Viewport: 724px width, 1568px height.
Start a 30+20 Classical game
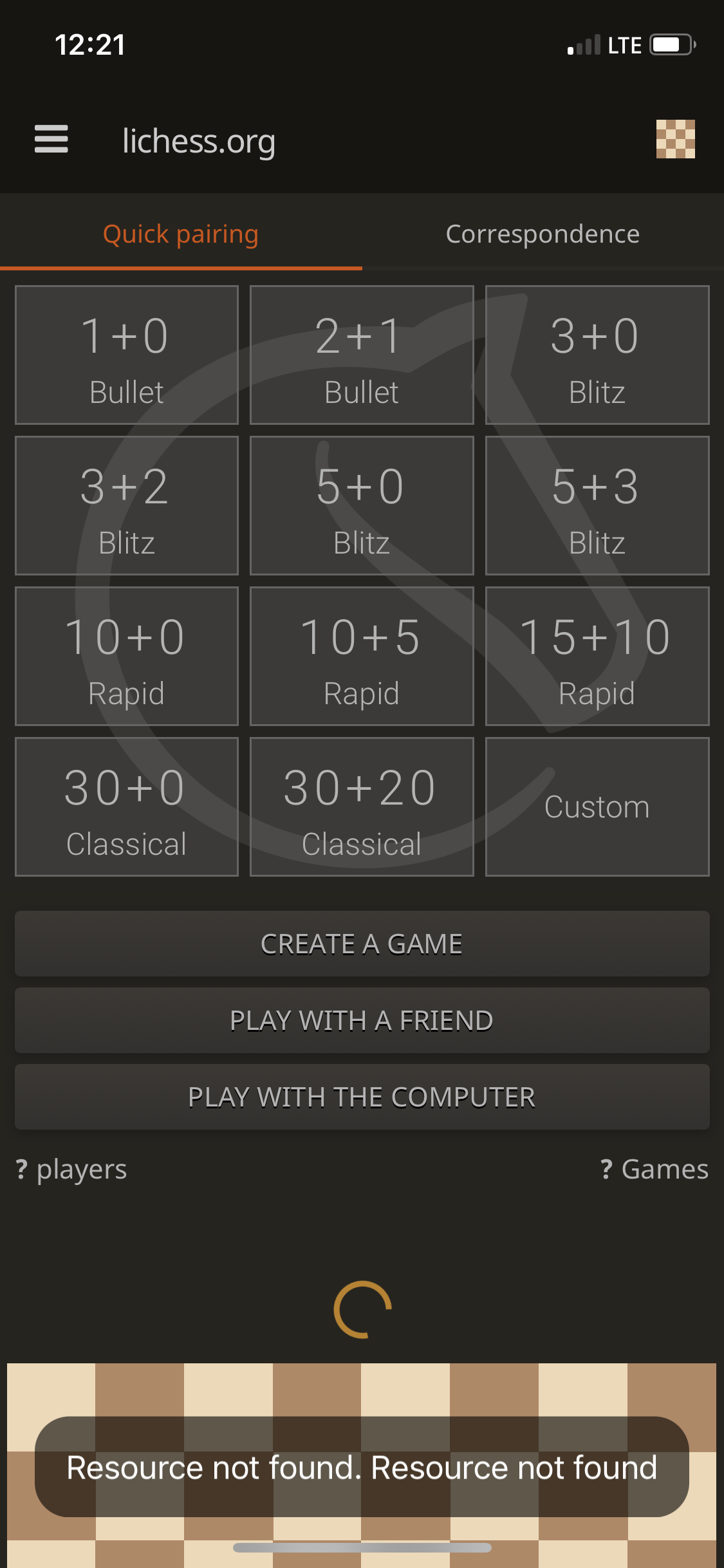click(362, 806)
